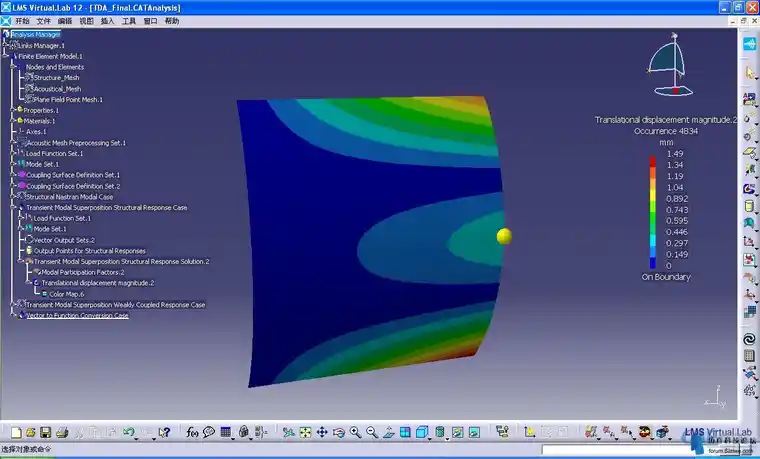The image size is (760, 459).
Task: Select Modal Participation Factors.2 item
Action: pos(83,272)
